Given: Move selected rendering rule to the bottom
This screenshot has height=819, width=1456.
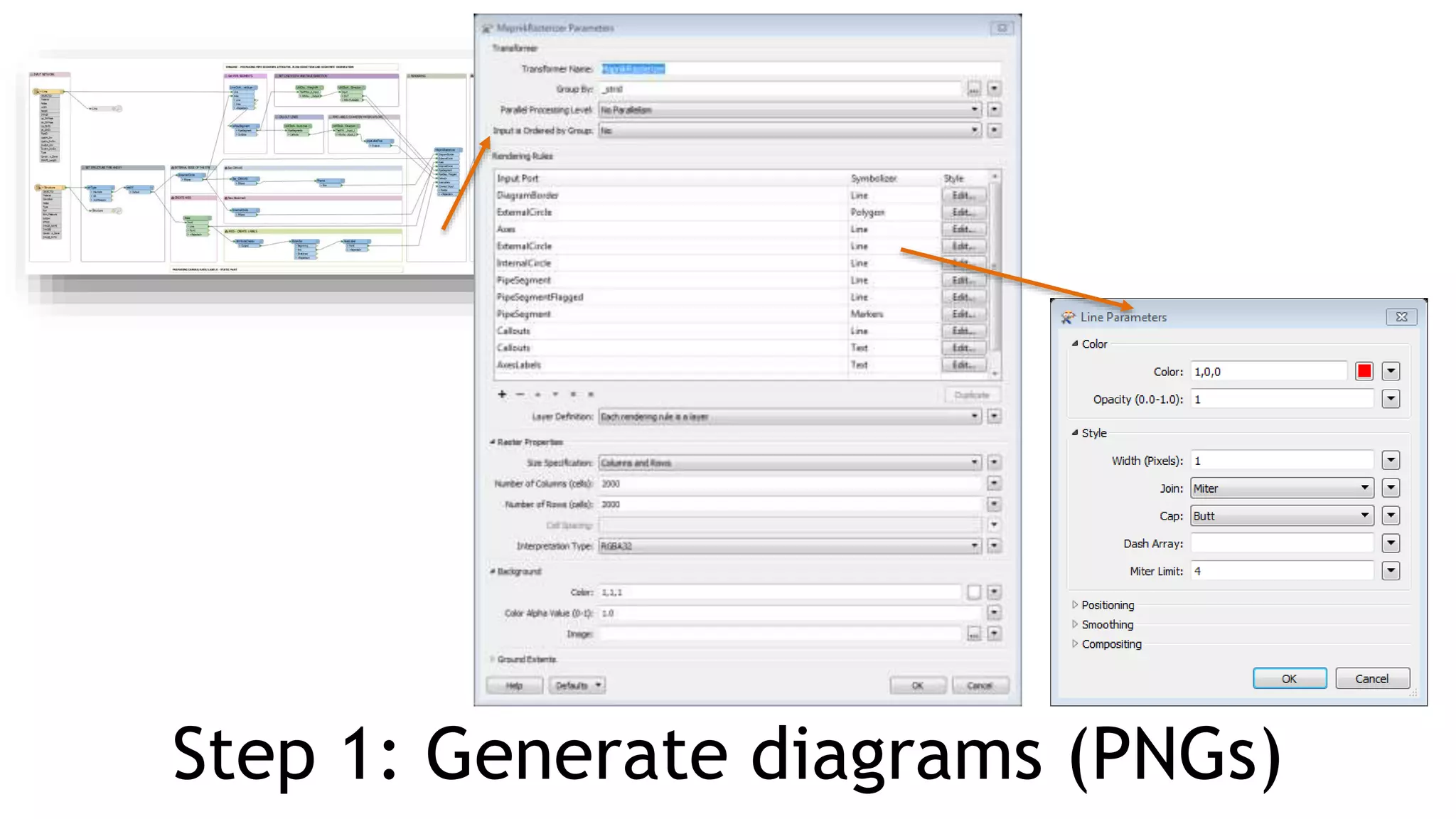Looking at the screenshot, I should 591,394.
